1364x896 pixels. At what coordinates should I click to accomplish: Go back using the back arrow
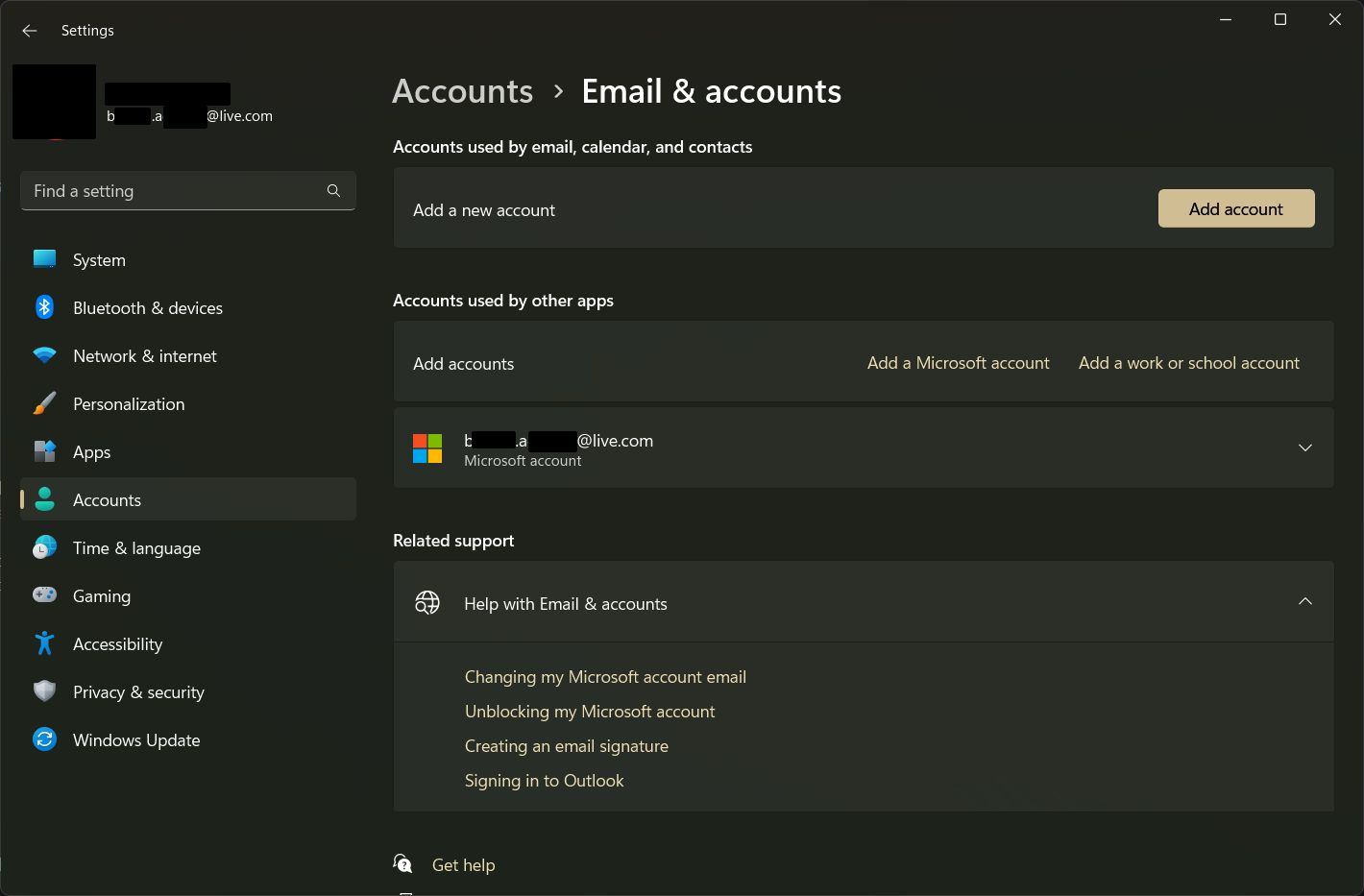tap(29, 31)
